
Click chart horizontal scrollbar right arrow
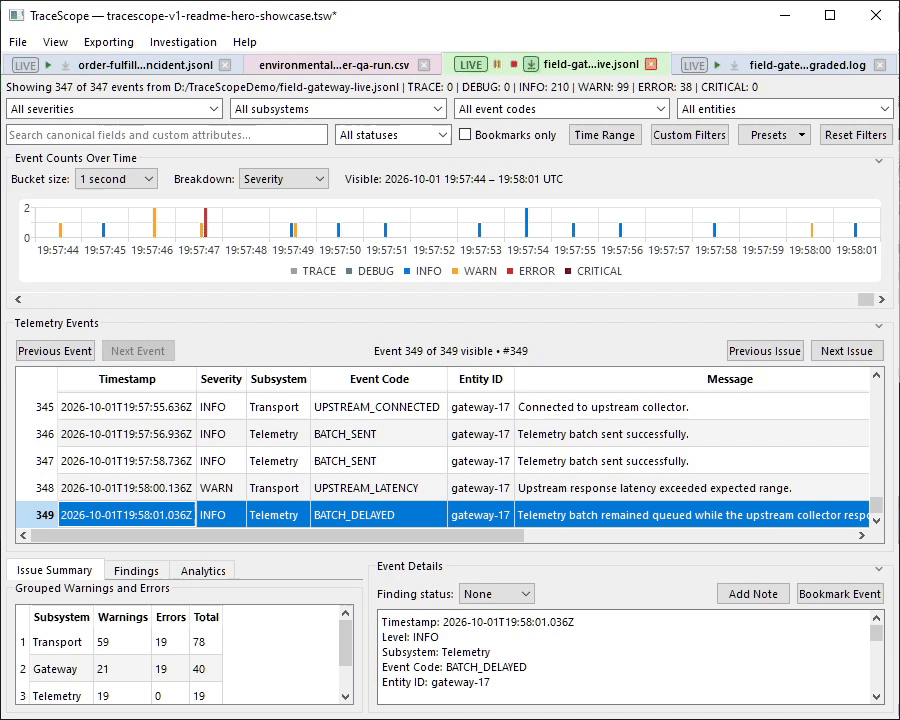tap(882, 299)
